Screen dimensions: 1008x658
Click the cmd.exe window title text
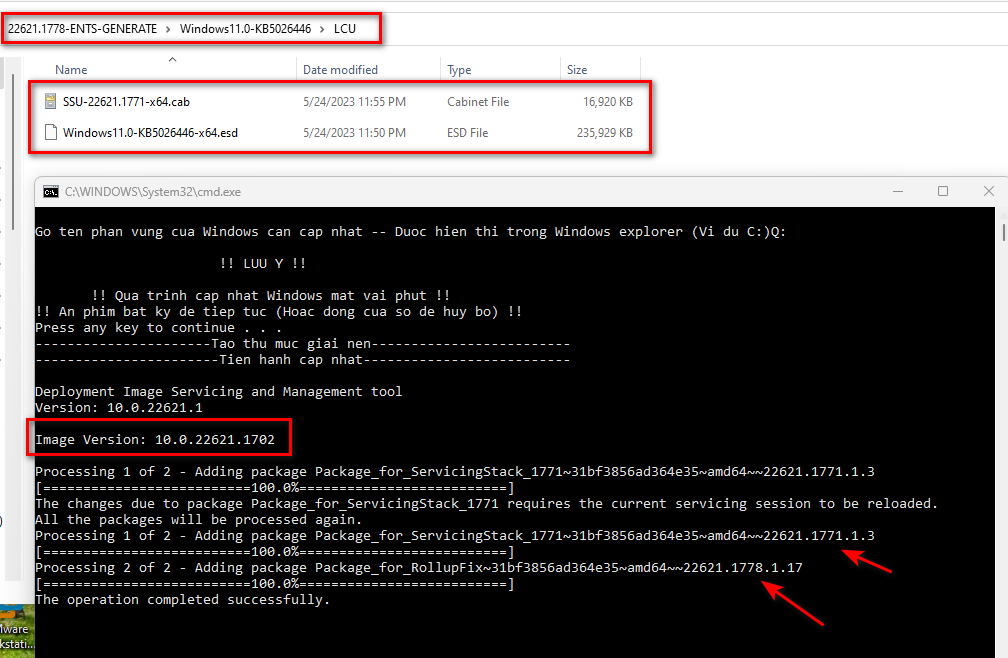pos(153,191)
